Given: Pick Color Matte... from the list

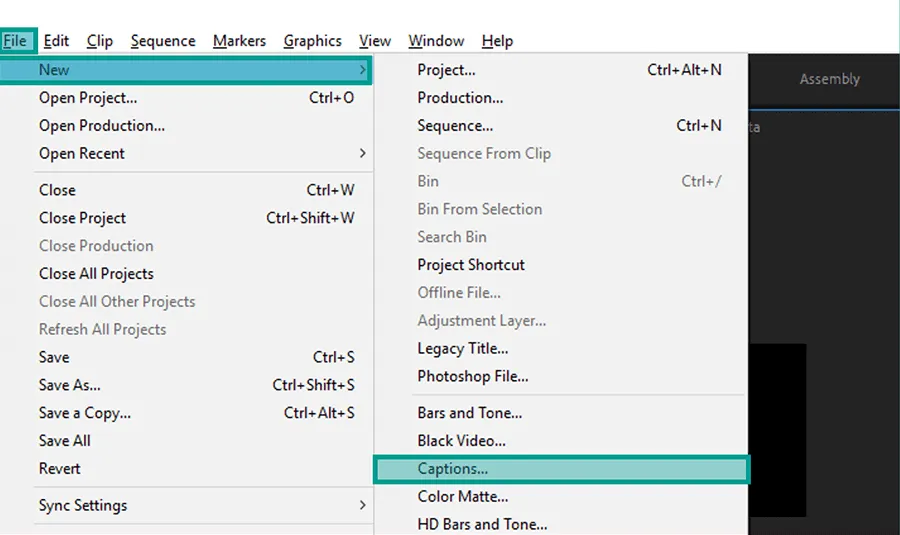Looking at the screenshot, I should pos(561,497).
